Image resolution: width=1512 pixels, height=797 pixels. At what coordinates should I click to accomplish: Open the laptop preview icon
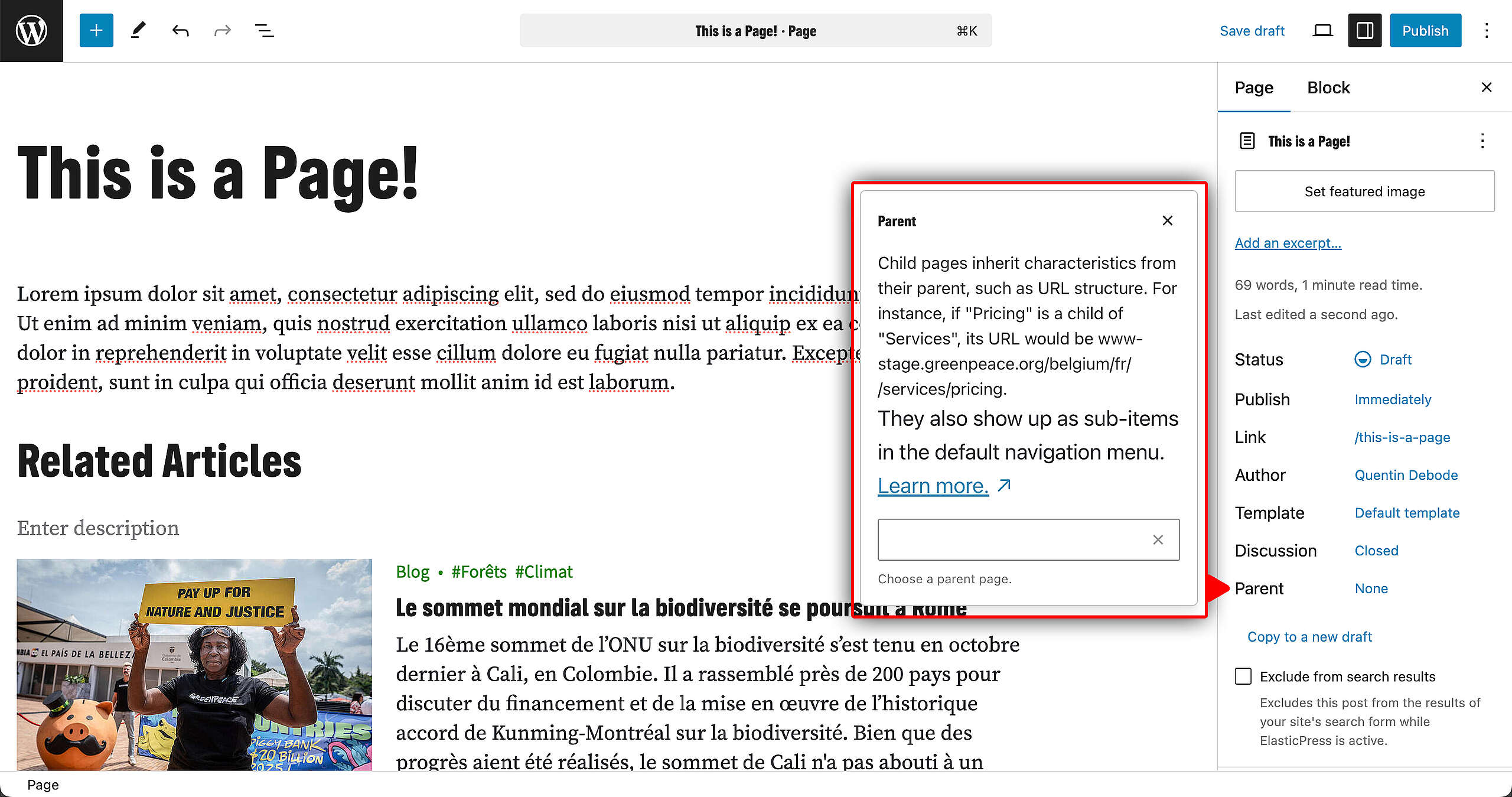[1322, 31]
